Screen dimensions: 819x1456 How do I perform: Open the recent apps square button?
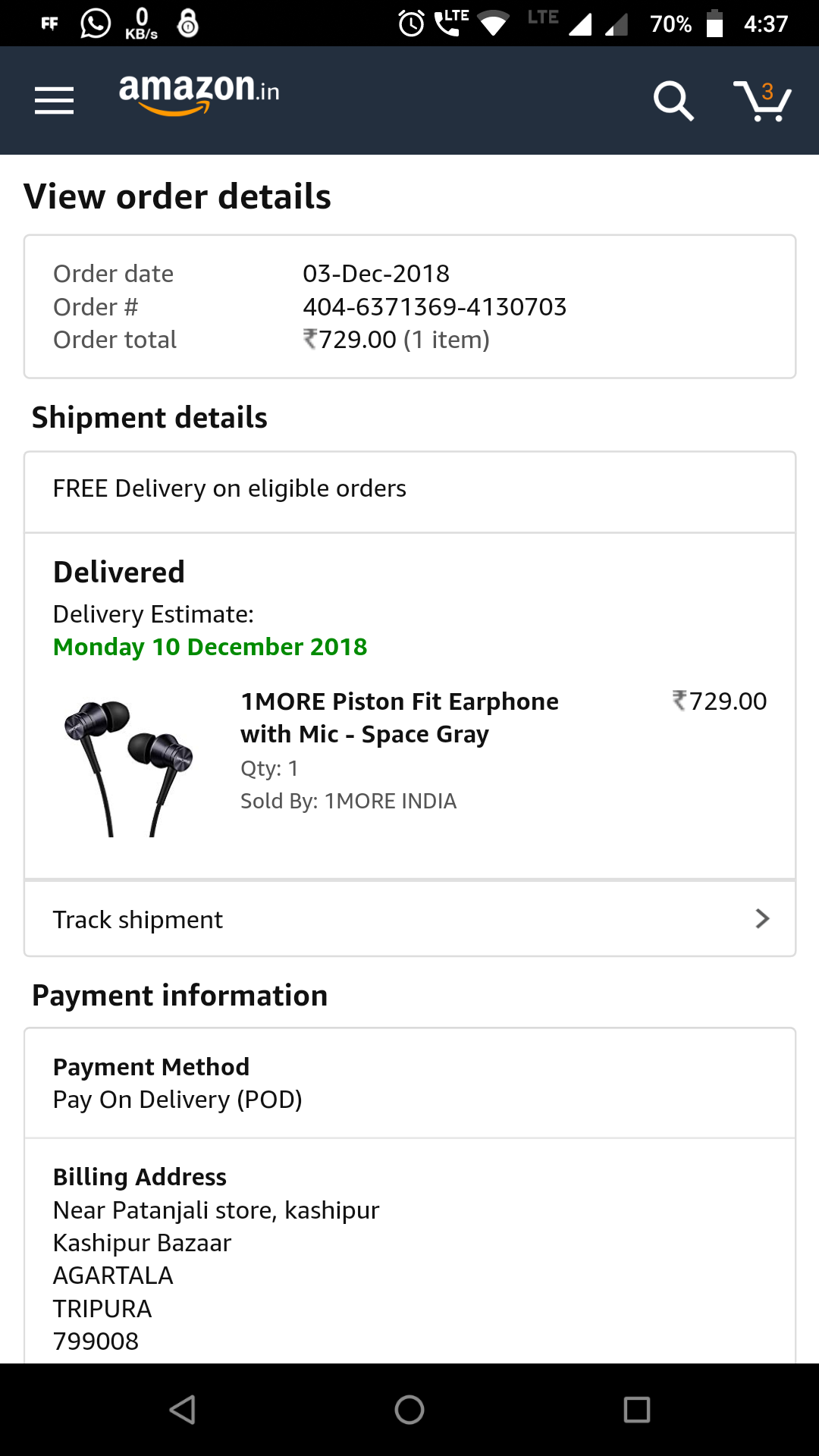[636, 1410]
